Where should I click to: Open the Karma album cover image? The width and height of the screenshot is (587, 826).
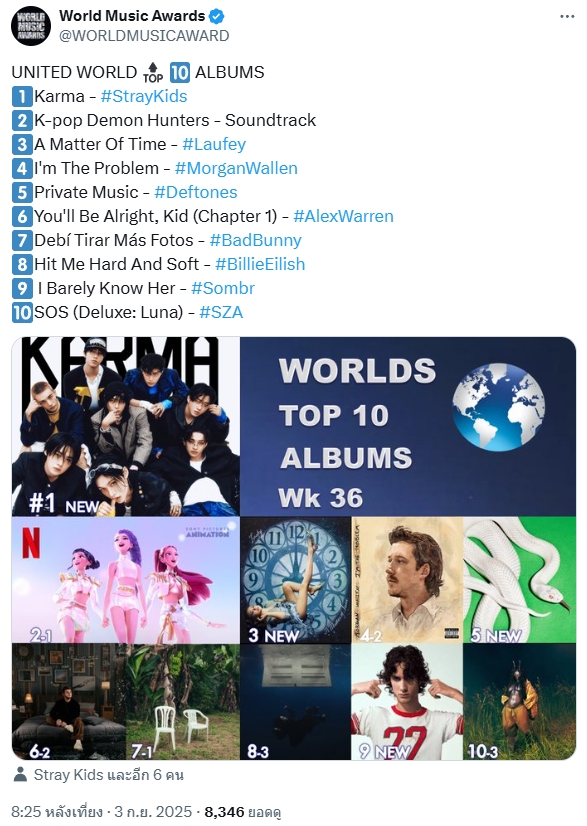coord(126,426)
